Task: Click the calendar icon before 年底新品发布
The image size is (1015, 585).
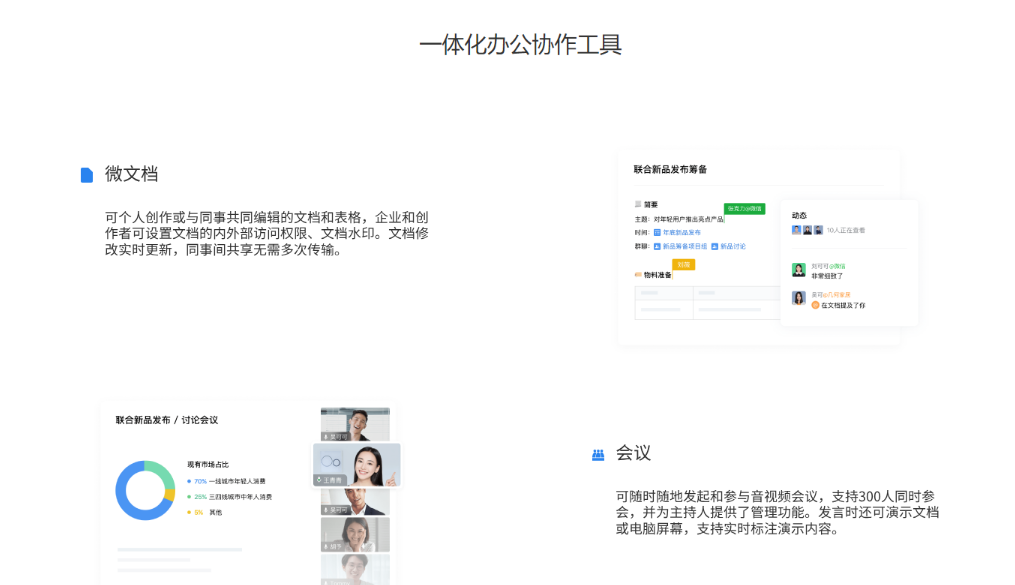Action: (x=658, y=232)
